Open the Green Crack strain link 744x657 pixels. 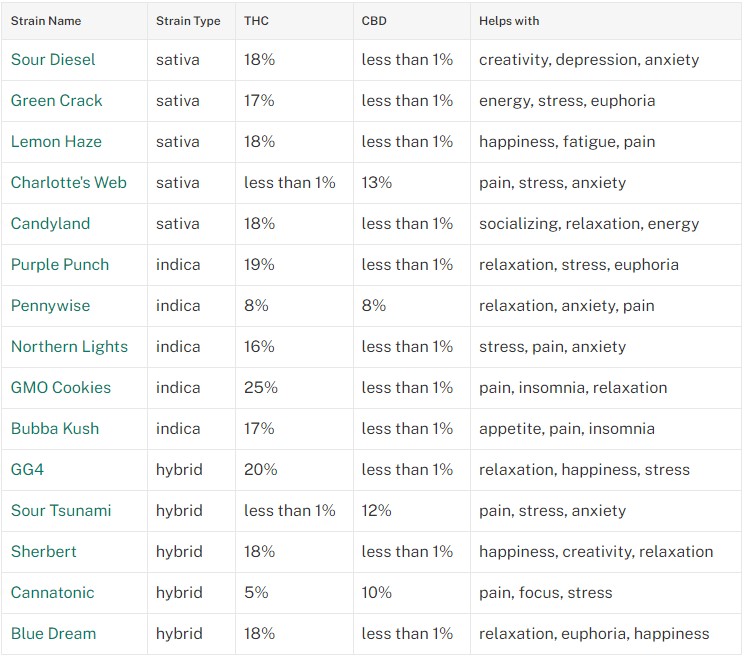pyautogui.click(x=56, y=101)
